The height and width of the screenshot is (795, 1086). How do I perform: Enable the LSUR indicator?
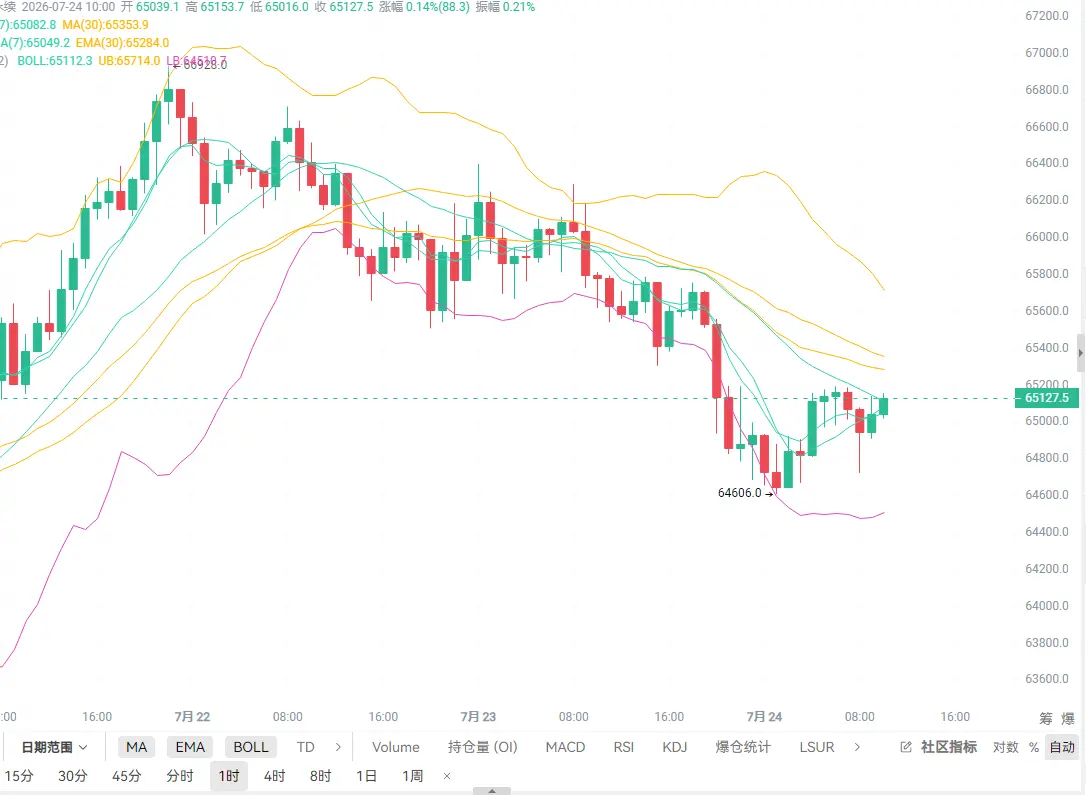coord(817,747)
